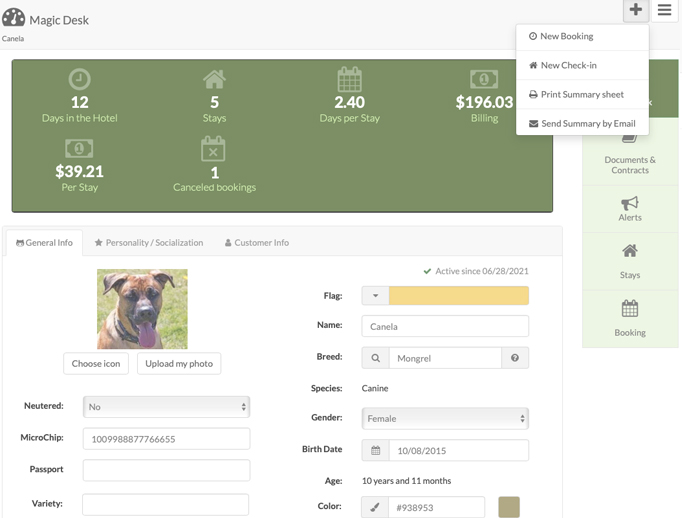Click the 5 Stays value

tap(214, 102)
